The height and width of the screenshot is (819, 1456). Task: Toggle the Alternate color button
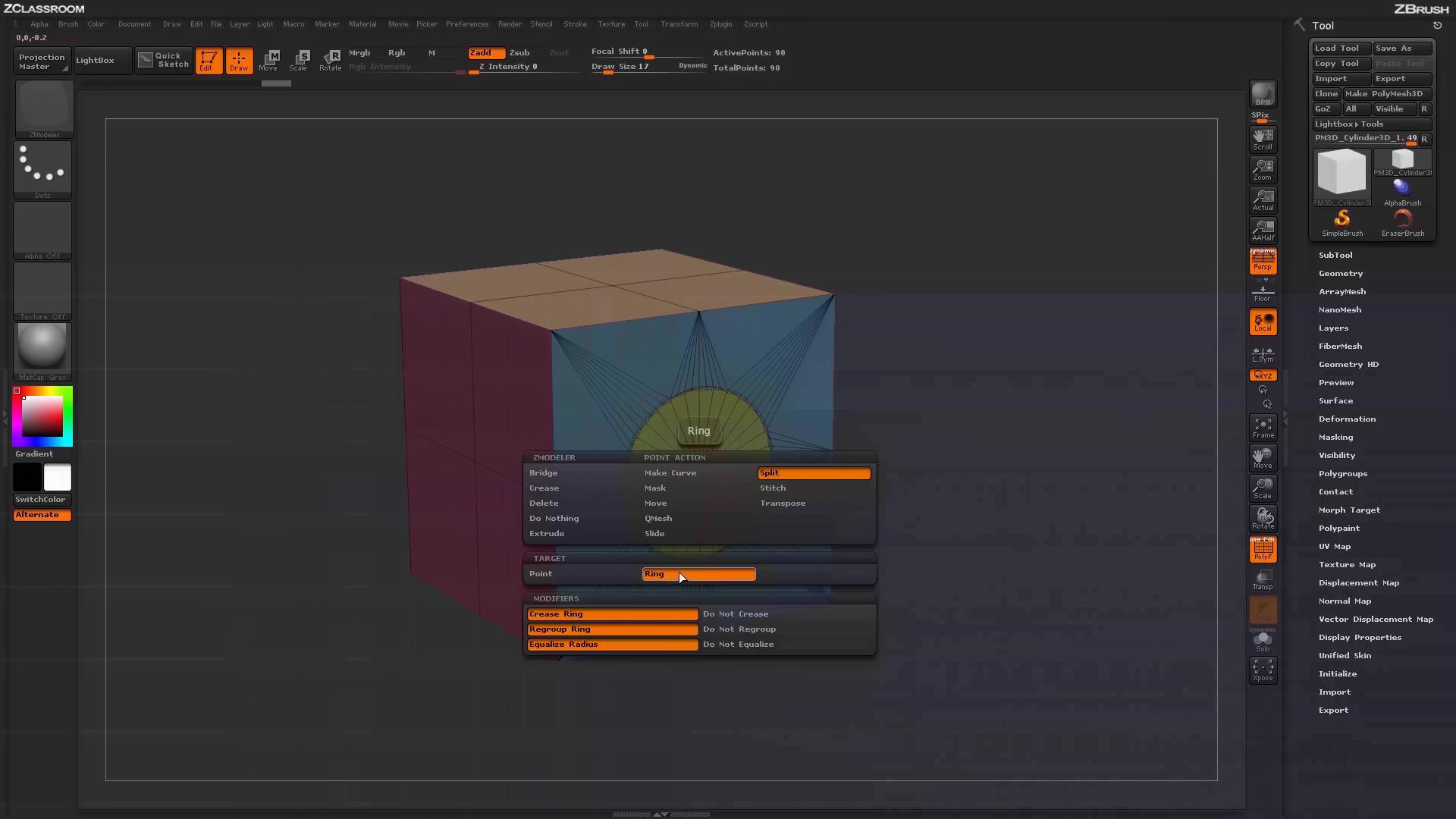coord(42,515)
